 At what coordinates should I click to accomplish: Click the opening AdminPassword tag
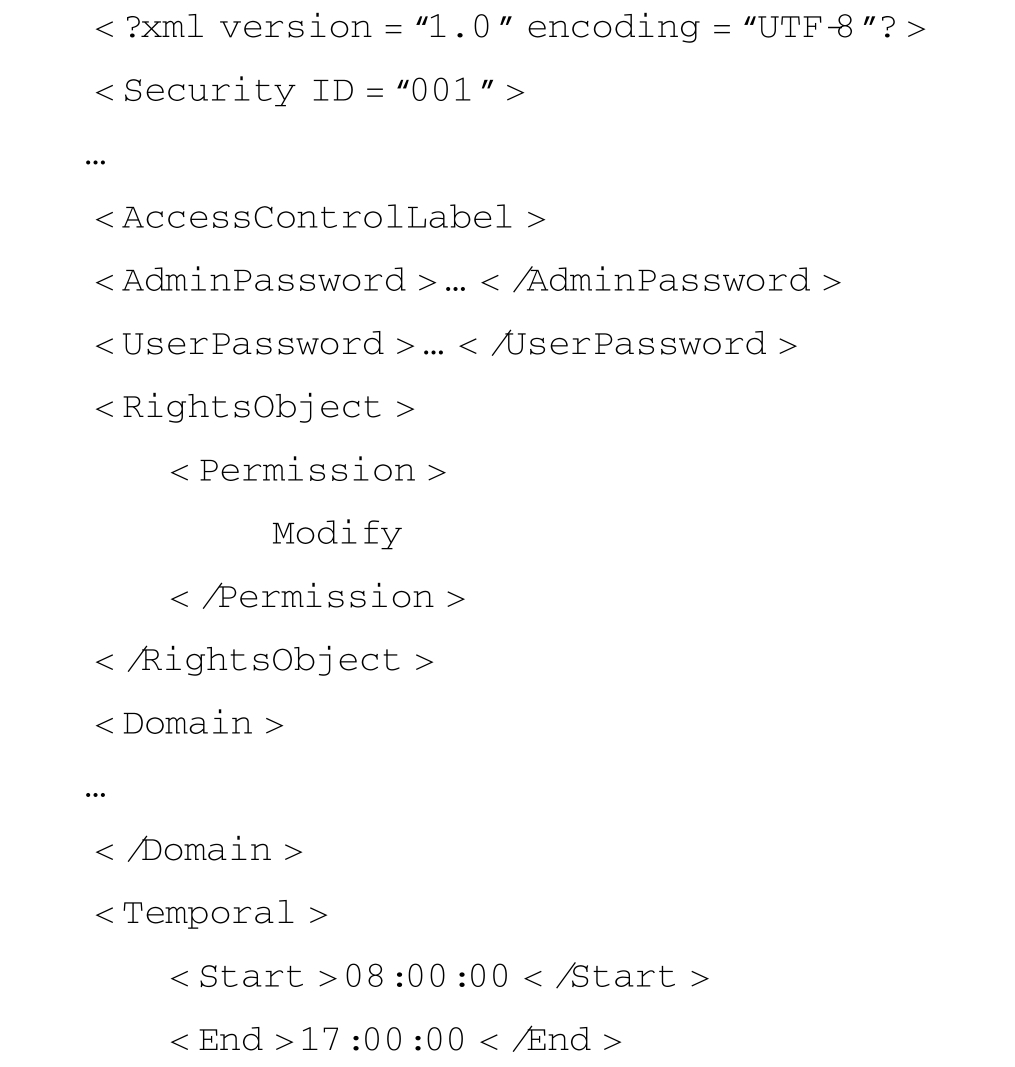[x=265, y=281]
